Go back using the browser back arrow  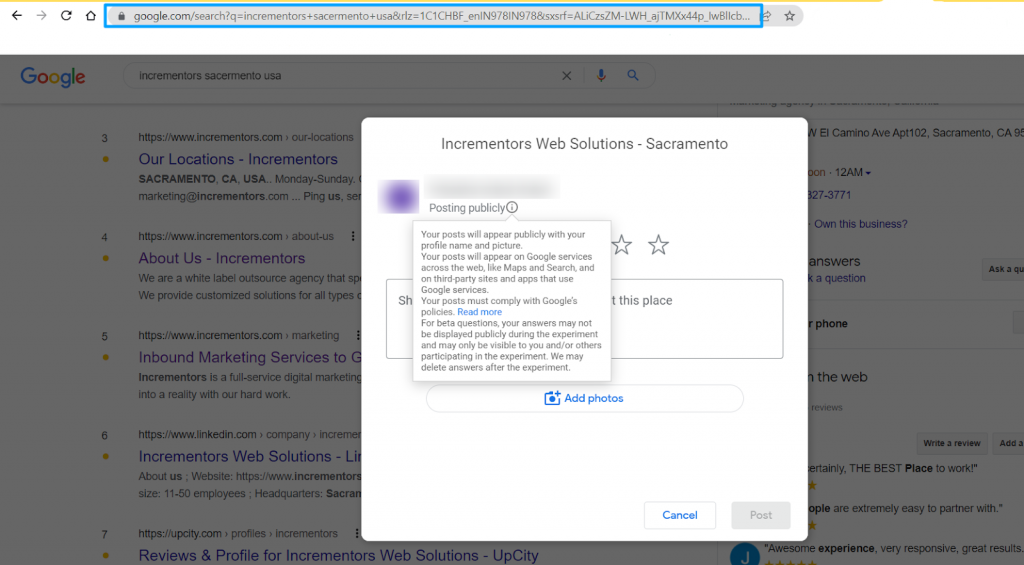click(16, 16)
